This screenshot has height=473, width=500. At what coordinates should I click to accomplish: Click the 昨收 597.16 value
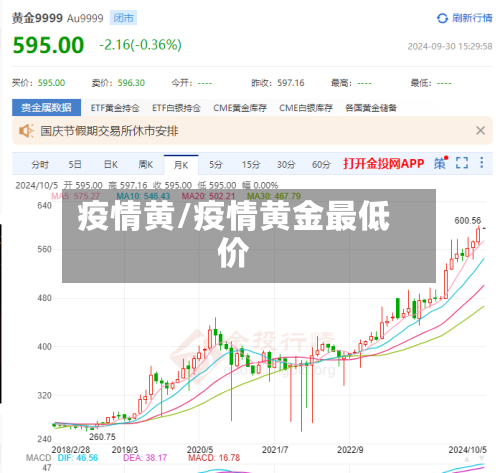[x=291, y=83]
